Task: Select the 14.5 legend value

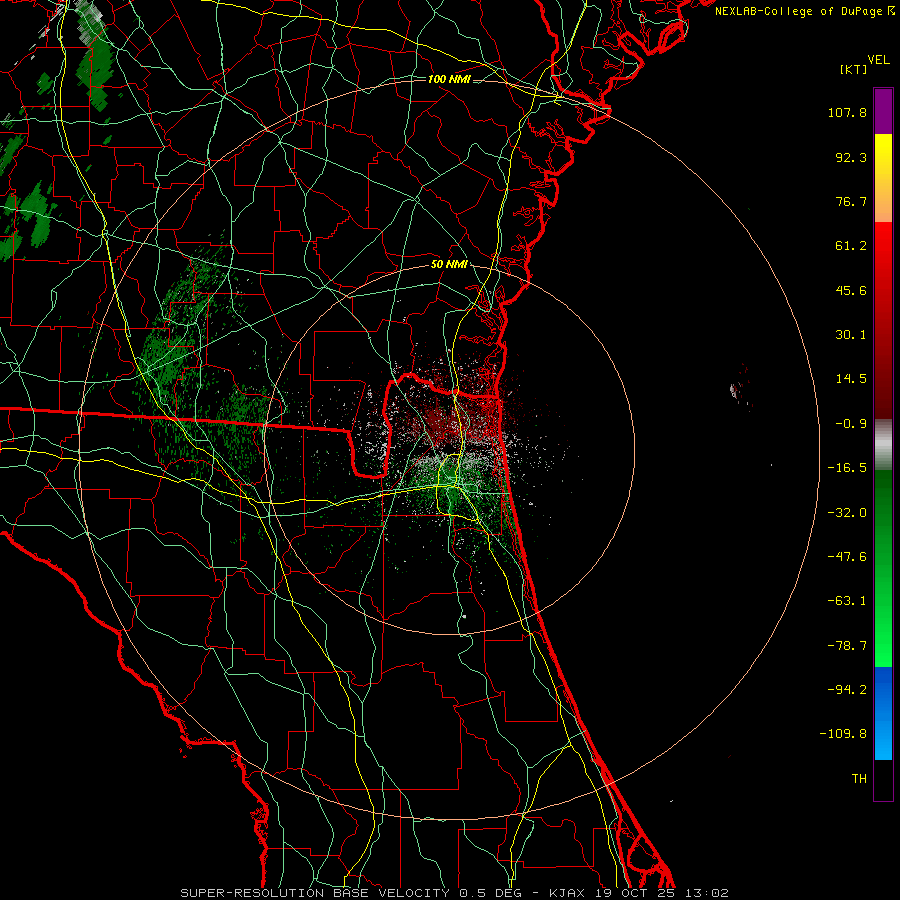Action: click(x=851, y=379)
